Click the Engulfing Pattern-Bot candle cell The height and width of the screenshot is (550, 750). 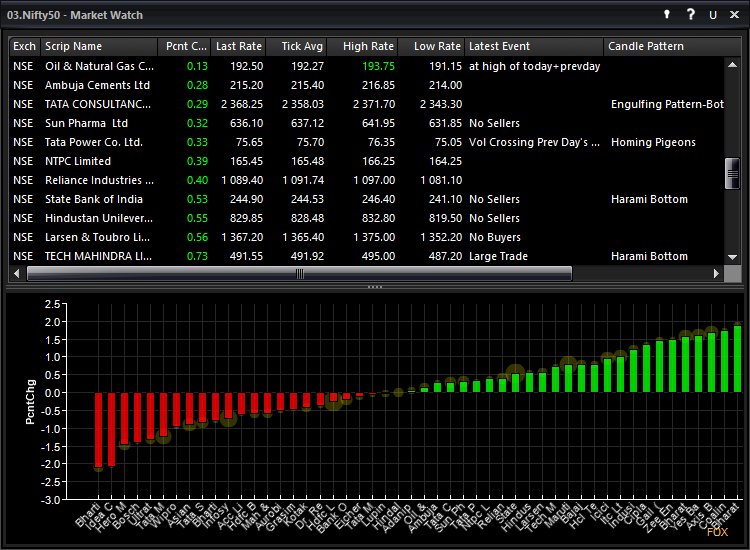coord(667,104)
